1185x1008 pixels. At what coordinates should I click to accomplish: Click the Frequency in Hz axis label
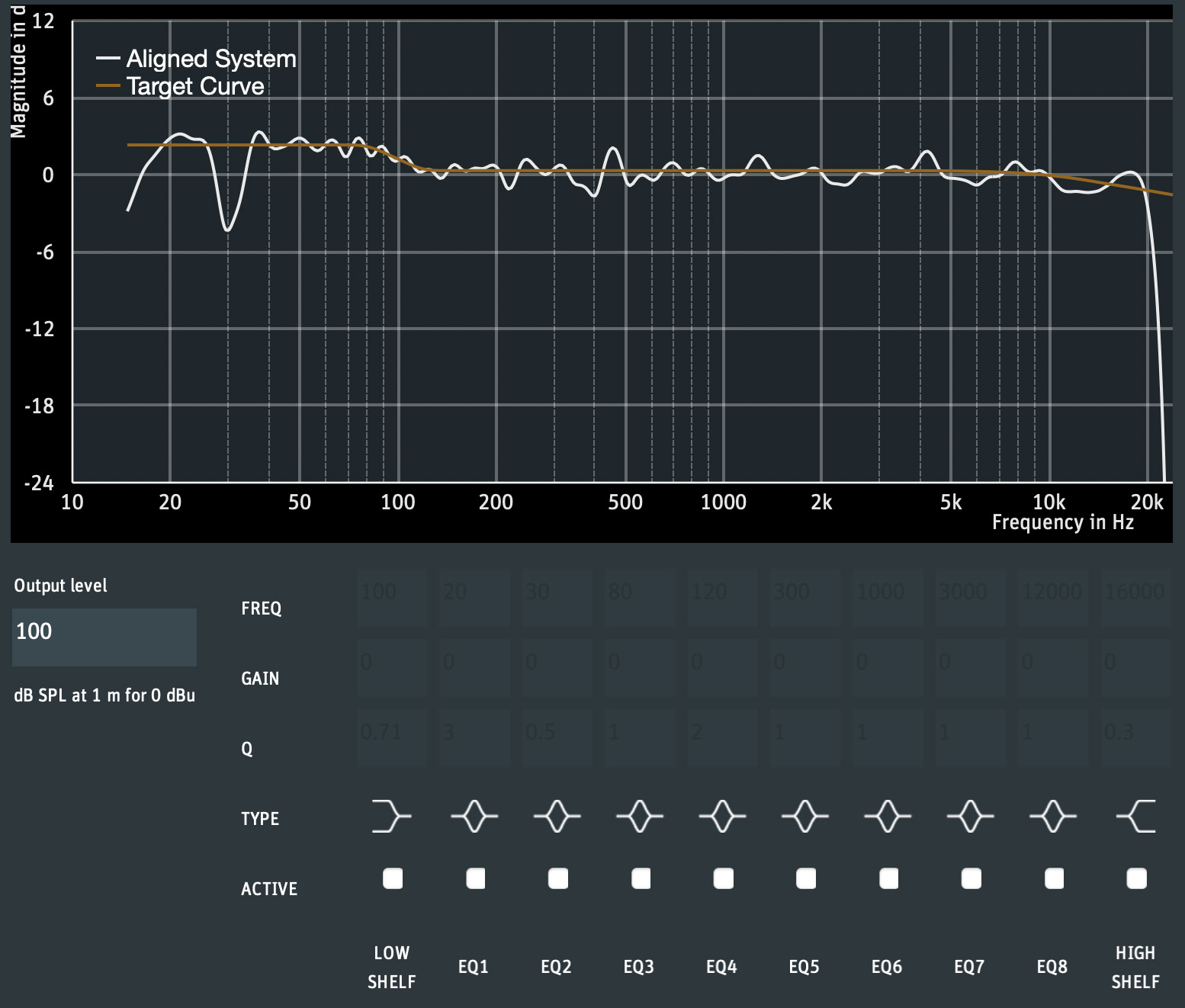click(1063, 522)
